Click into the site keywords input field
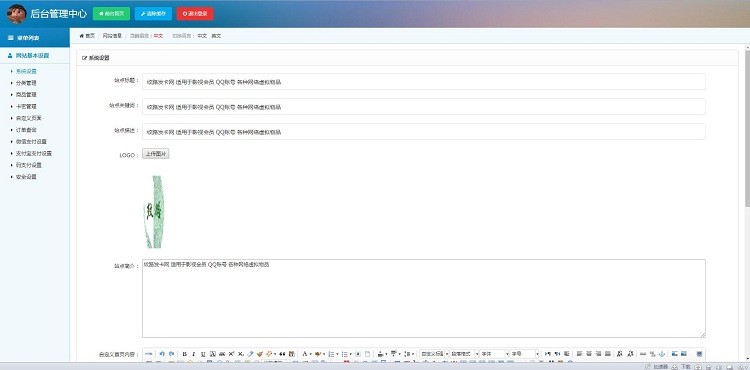This screenshot has width=750, height=370. tap(424, 107)
